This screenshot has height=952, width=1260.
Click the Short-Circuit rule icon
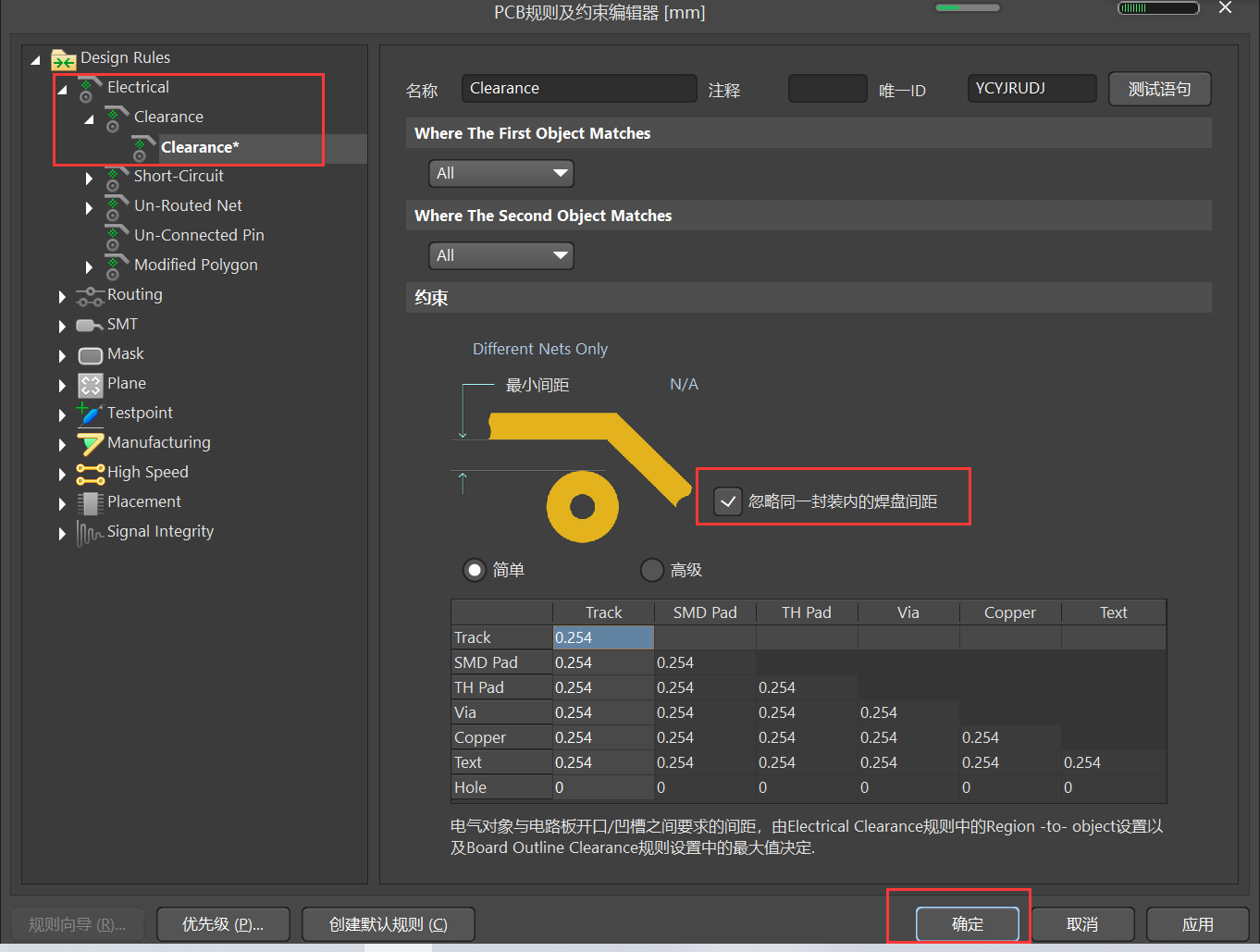(x=117, y=178)
